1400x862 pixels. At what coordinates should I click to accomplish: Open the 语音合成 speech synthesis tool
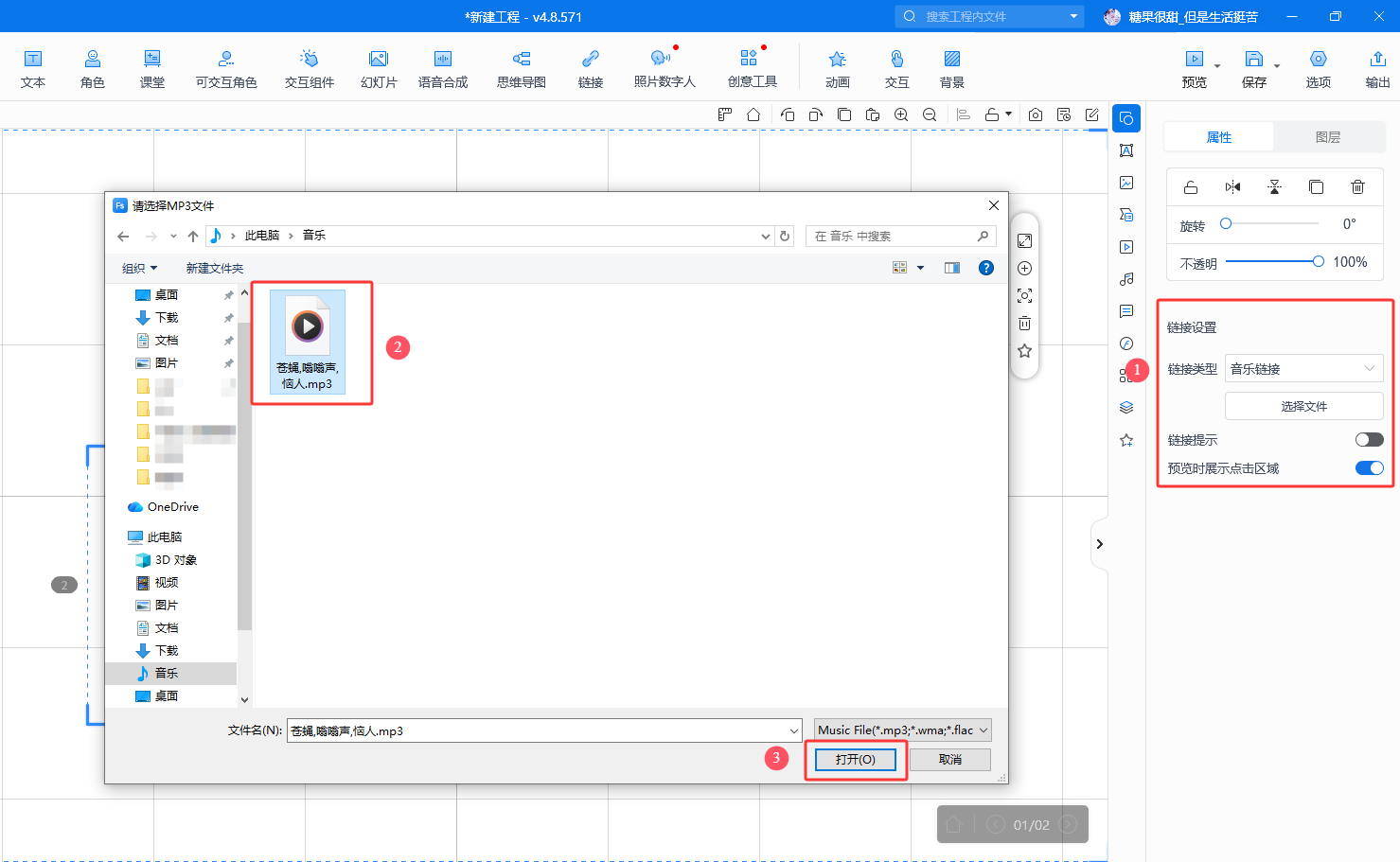(x=442, y=69)
